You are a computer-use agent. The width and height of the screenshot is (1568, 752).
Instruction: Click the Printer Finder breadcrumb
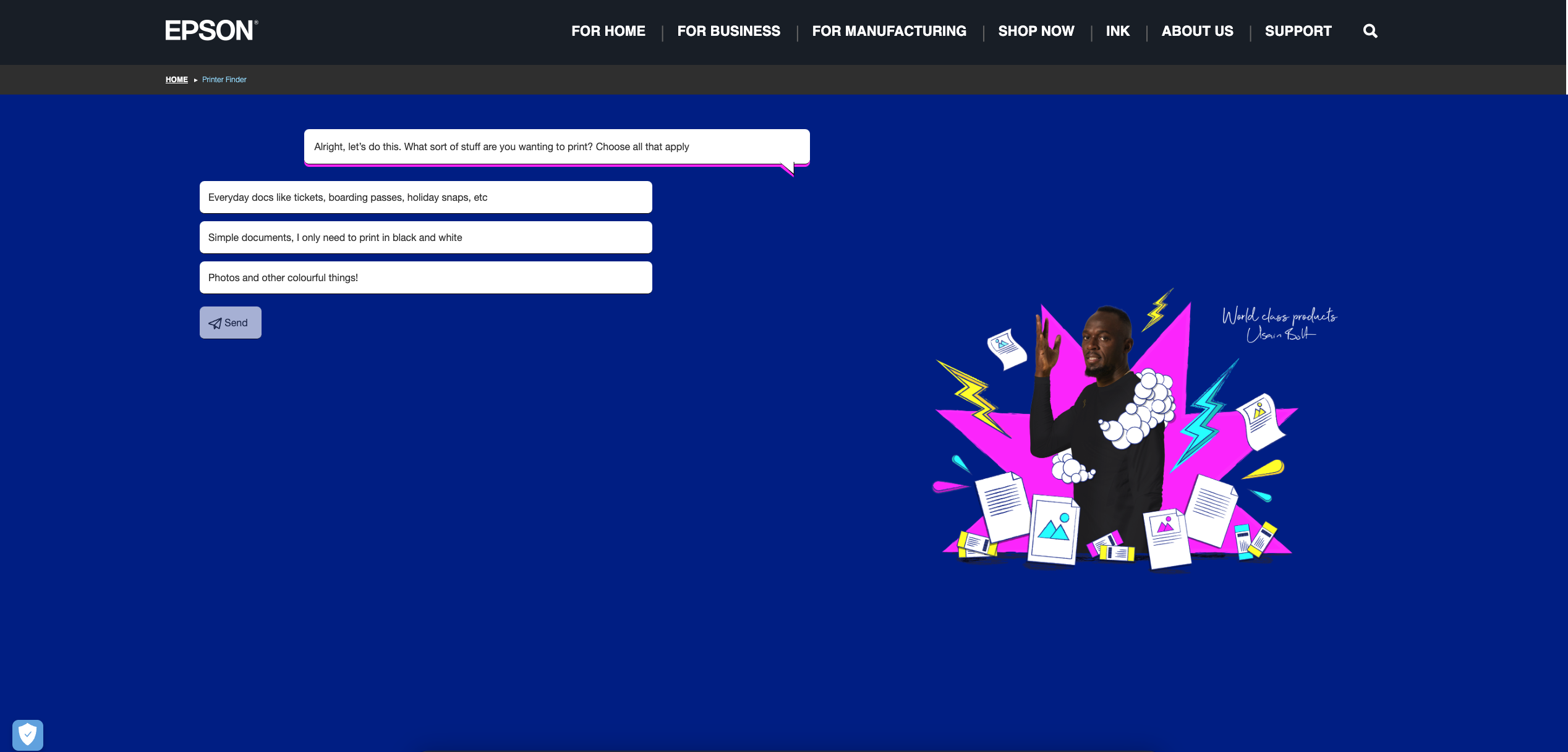click(x=224, y=80)
